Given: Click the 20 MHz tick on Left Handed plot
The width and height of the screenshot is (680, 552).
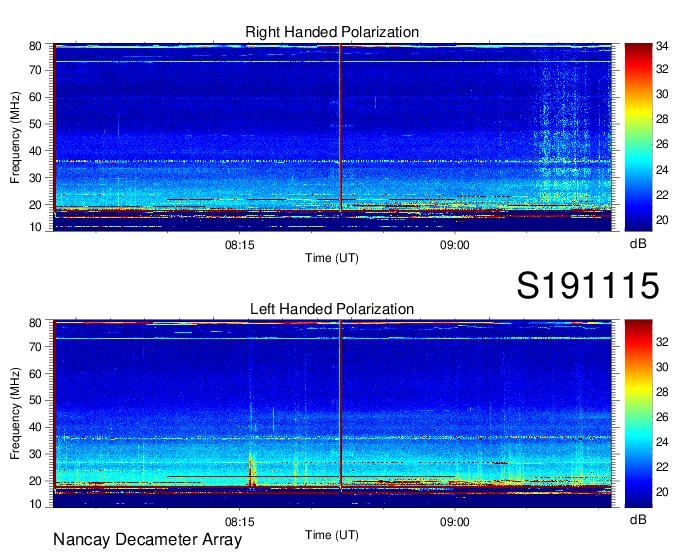Looking at the screenshot, I should coord(35,481).
